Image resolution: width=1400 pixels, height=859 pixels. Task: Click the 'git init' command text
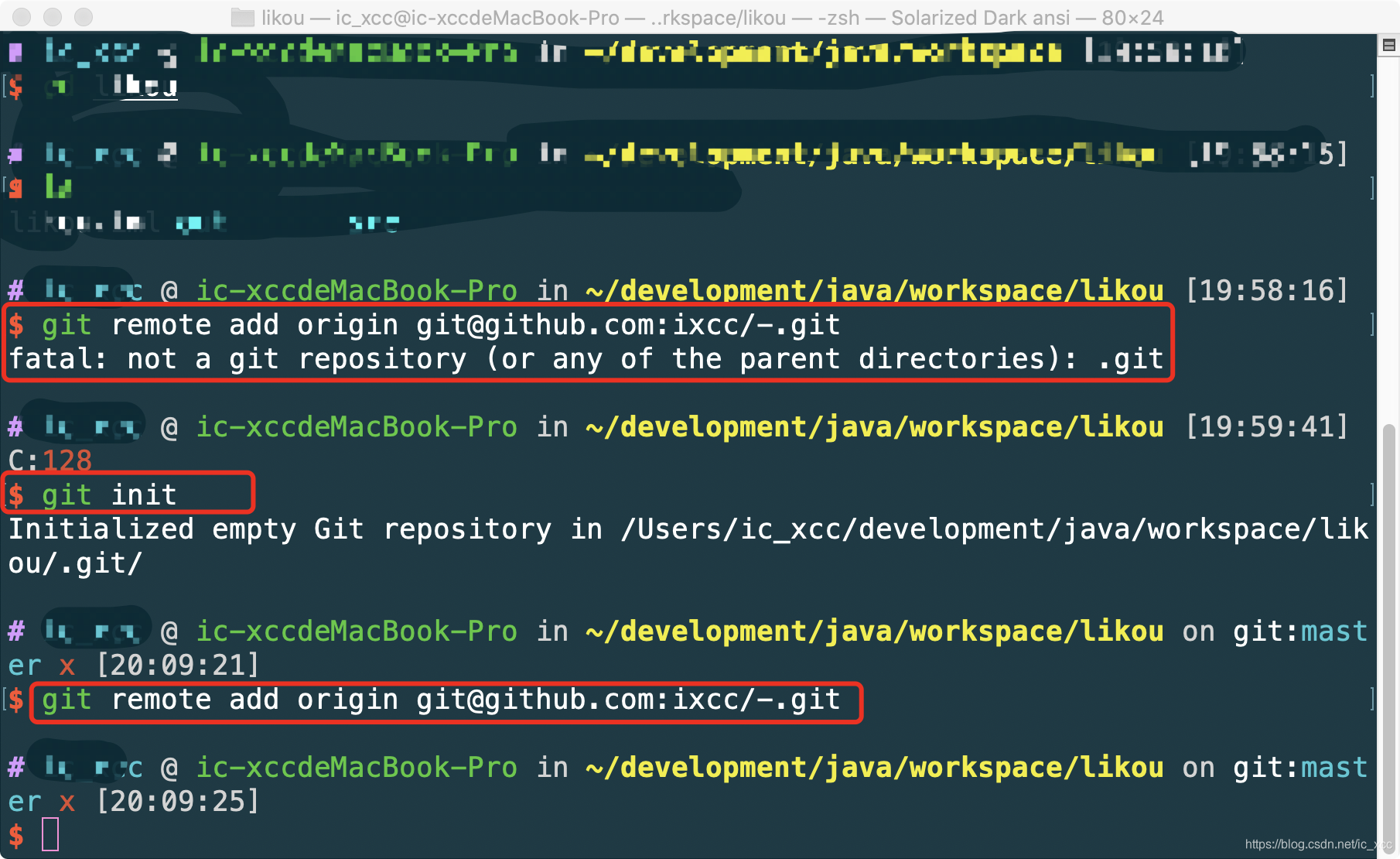(x=109, y=495)
